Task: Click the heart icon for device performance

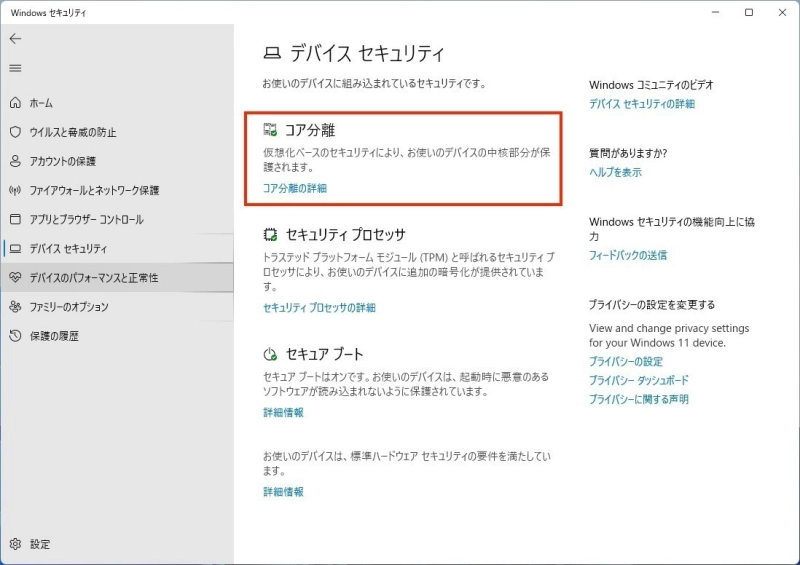Action: pyautogui.click(x=15, y=277)
